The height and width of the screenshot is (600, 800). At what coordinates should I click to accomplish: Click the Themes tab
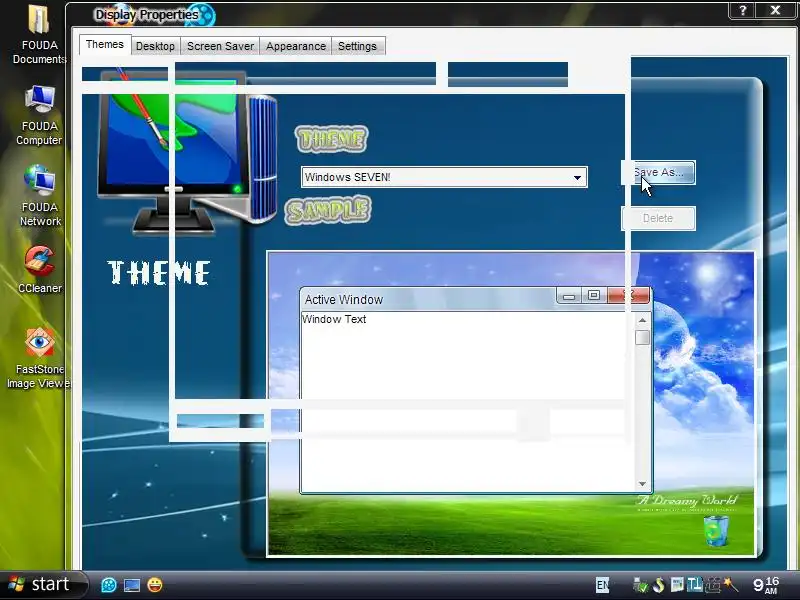tap(105, 44)
